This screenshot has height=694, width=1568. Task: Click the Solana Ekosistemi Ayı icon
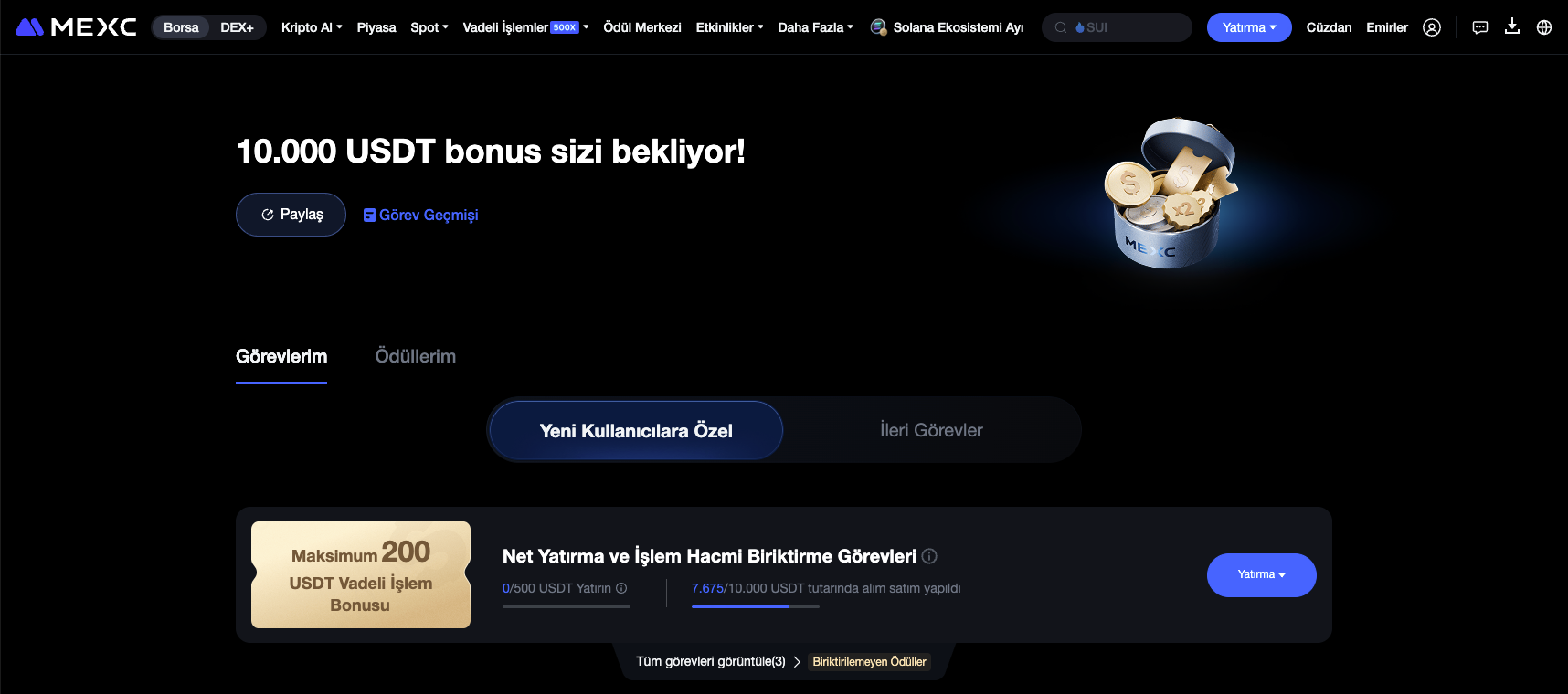click(x=878, y=27)
